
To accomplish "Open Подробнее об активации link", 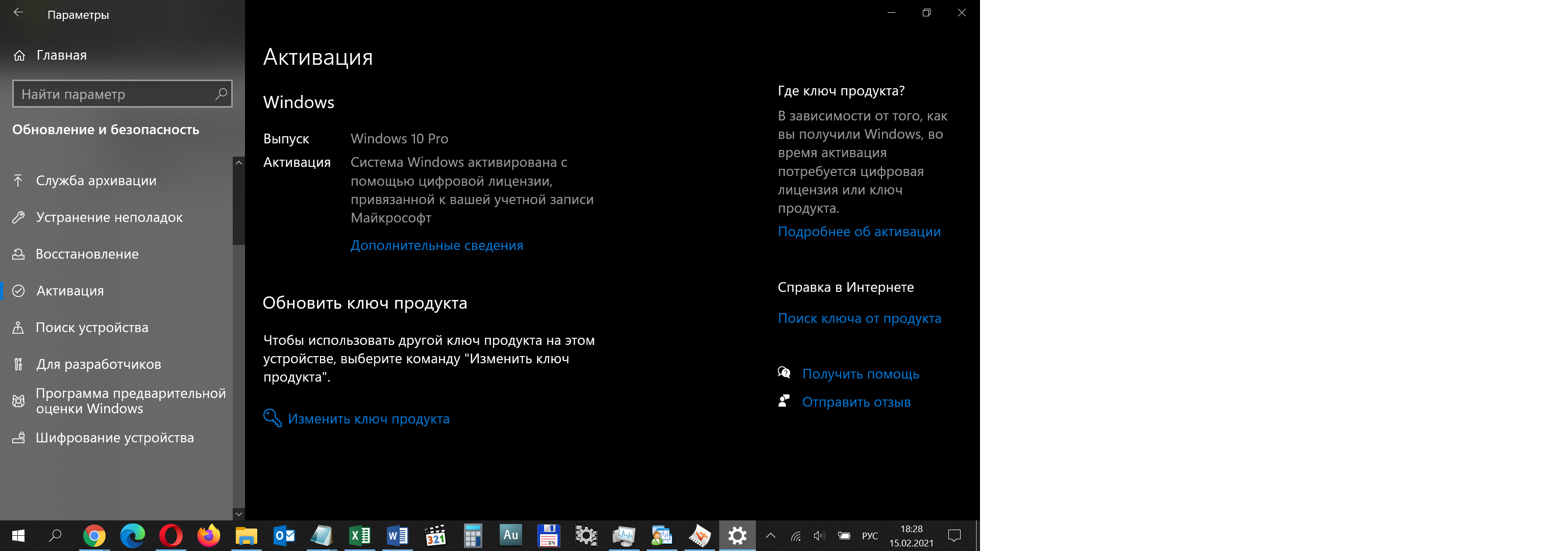I will click(x=859, y=232).
